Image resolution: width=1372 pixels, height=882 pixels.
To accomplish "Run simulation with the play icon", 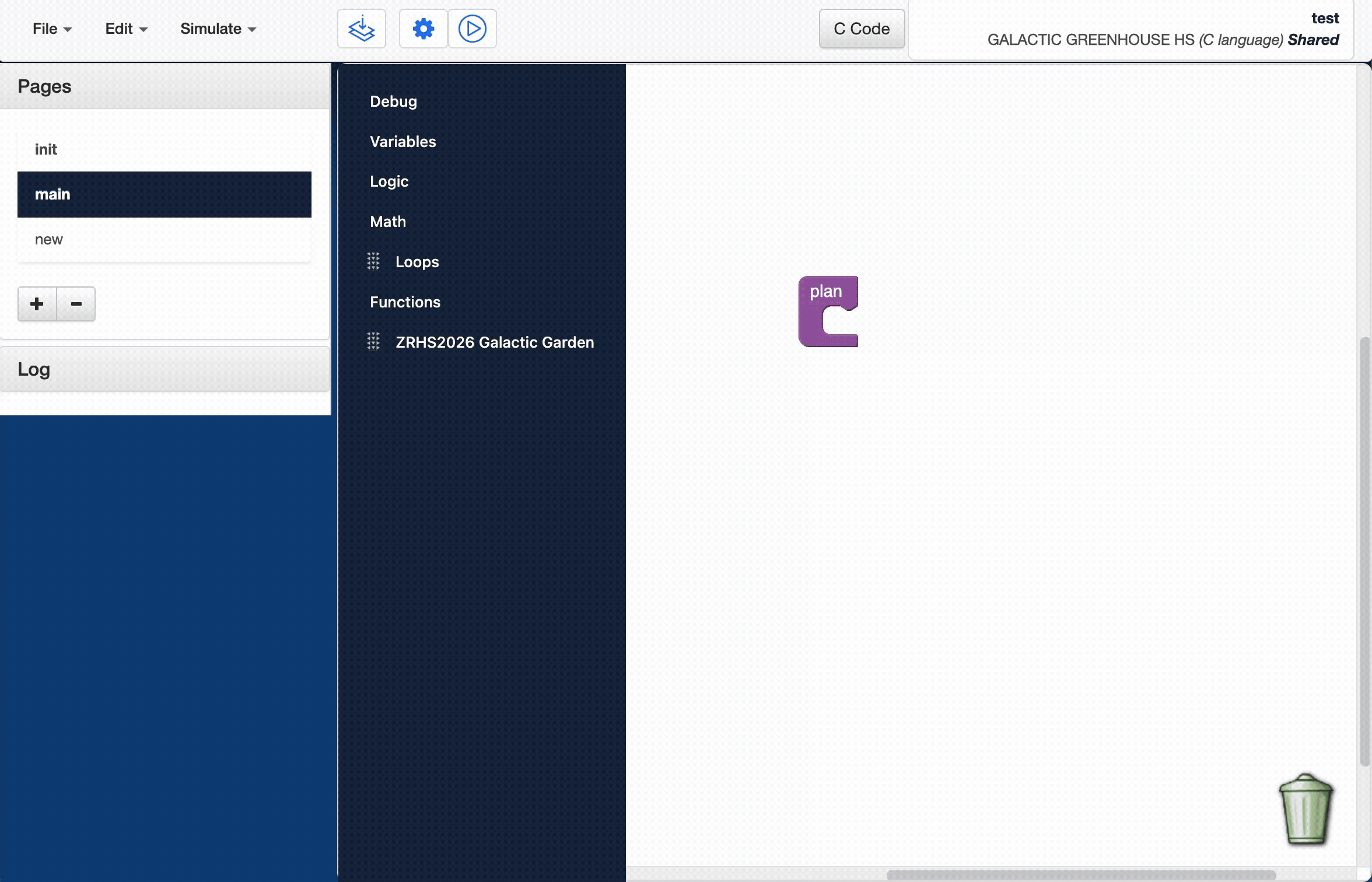I will pos(472,29).
